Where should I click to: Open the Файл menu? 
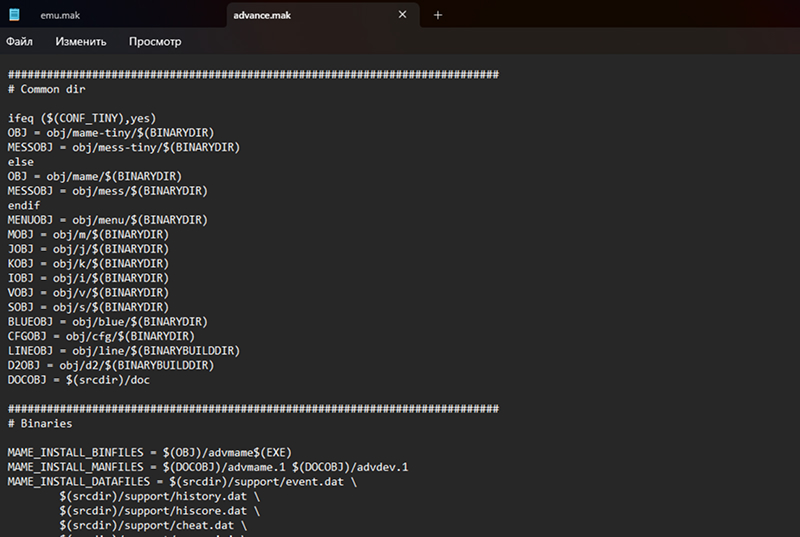(19, 42)
